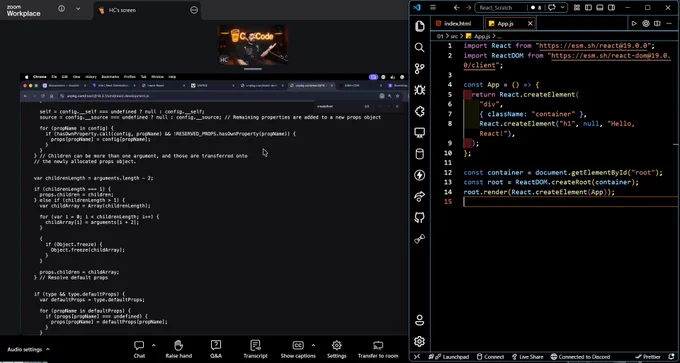
Task: Toggle the secondary side bar
Action: tap(611, 7)
